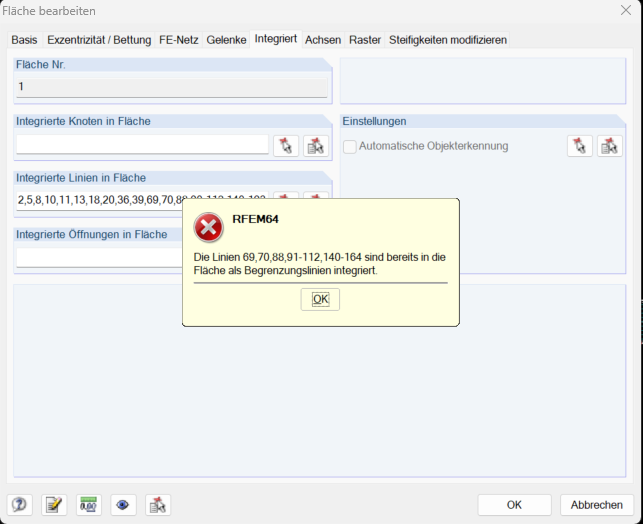Image resolution: width=643 pixels, height=524 pixels.
Task: Click the Fläche Nr. field
Action: pyautogui.click(x=172, y=87)
